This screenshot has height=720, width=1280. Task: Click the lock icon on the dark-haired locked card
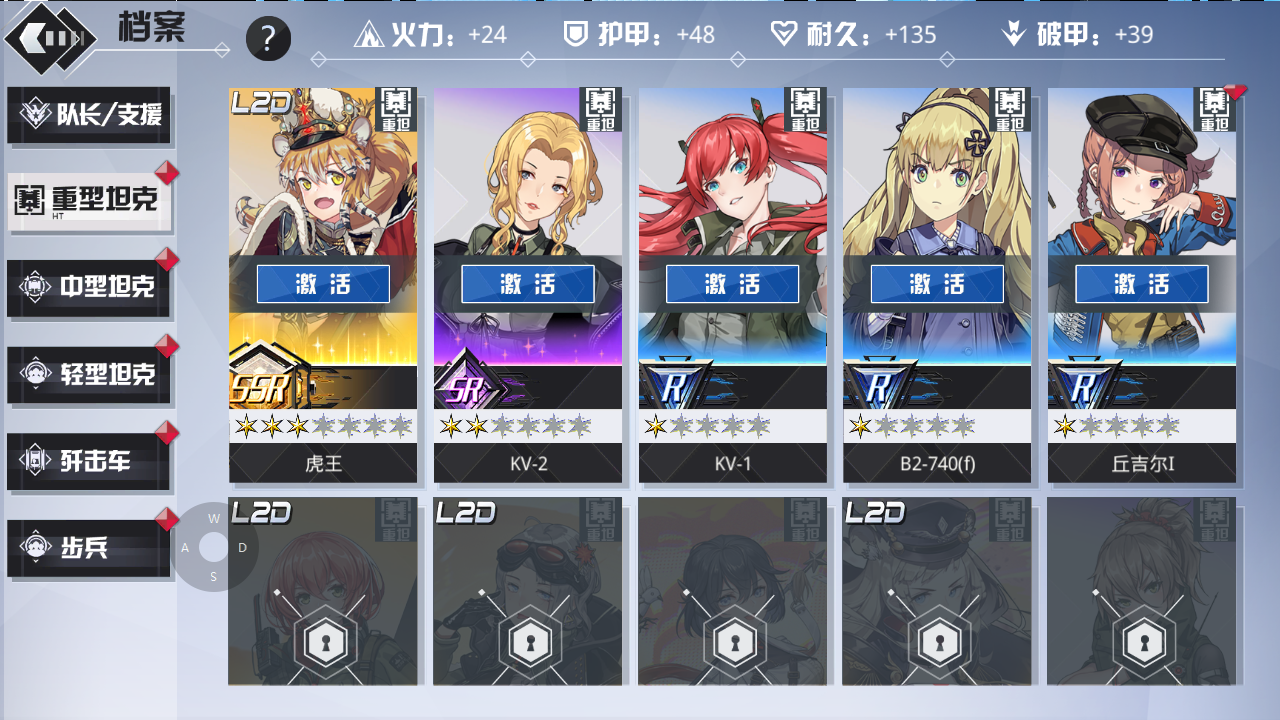click(x=732, y=643)
